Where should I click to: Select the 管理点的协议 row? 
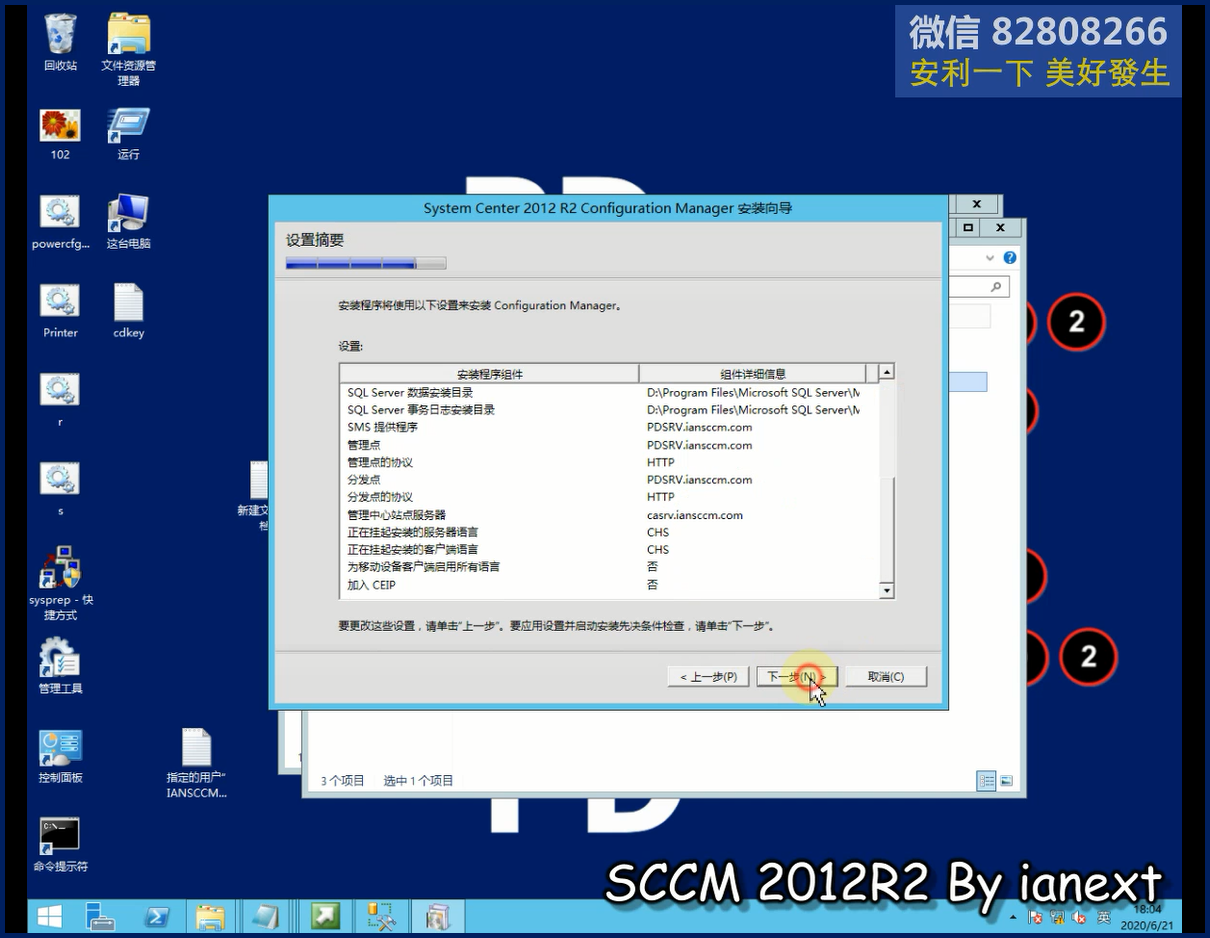[x=610, y=462]
